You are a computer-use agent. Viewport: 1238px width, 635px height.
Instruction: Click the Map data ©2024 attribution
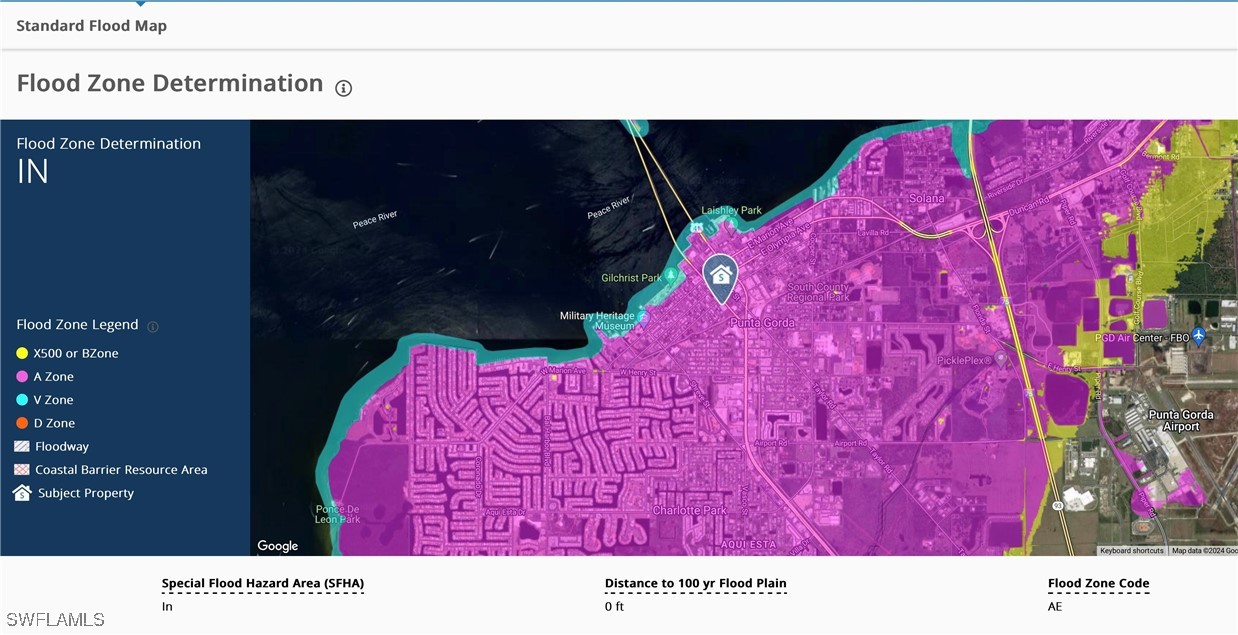[x=1204, y=551]
